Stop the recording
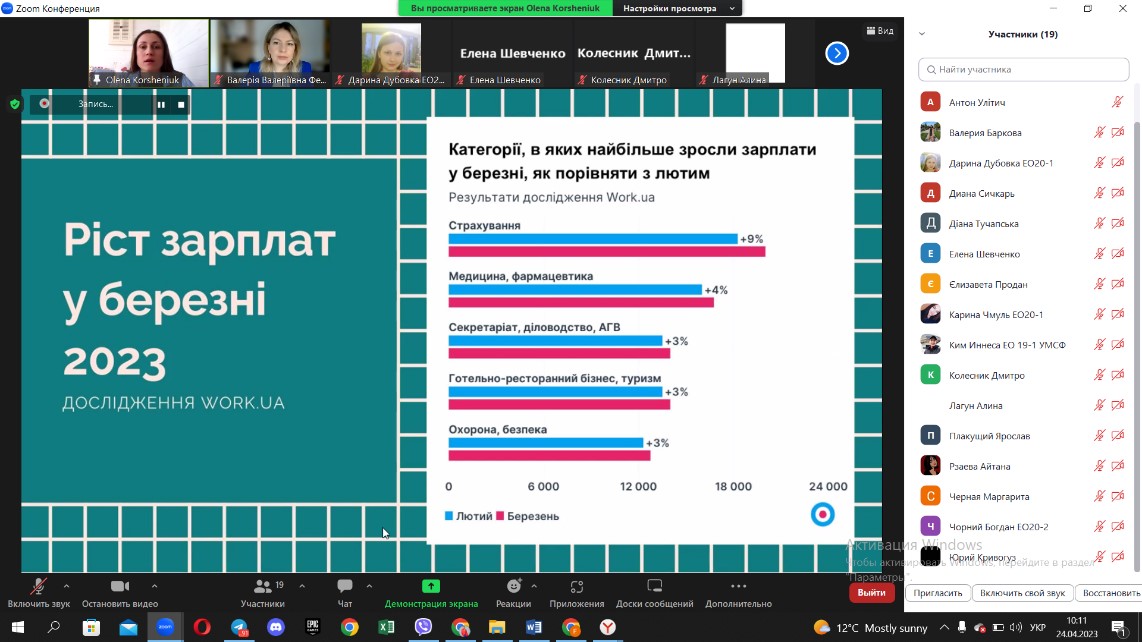 click(x=181, y=104)
